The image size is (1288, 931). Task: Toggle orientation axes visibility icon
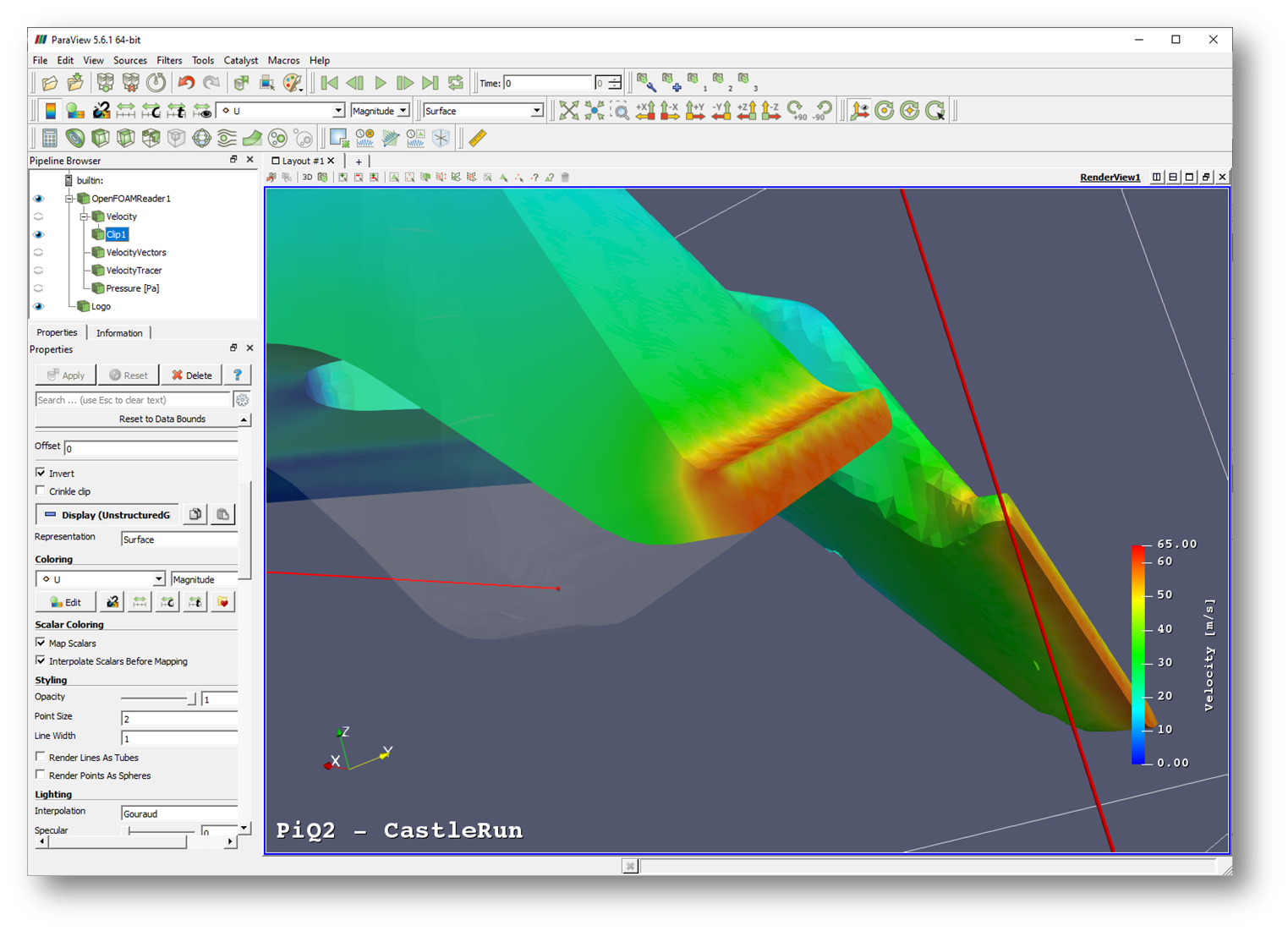[x=860, y=111]
